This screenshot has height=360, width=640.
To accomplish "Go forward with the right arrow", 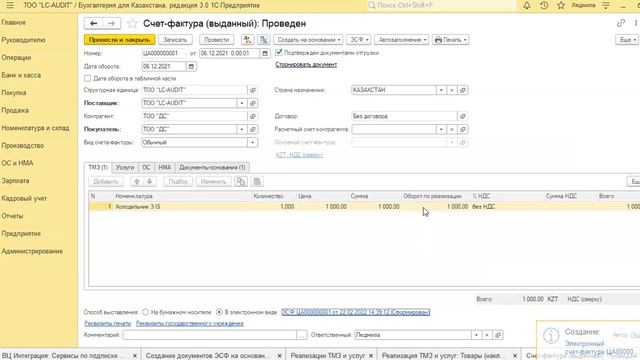I will click(x=111, y=24).
